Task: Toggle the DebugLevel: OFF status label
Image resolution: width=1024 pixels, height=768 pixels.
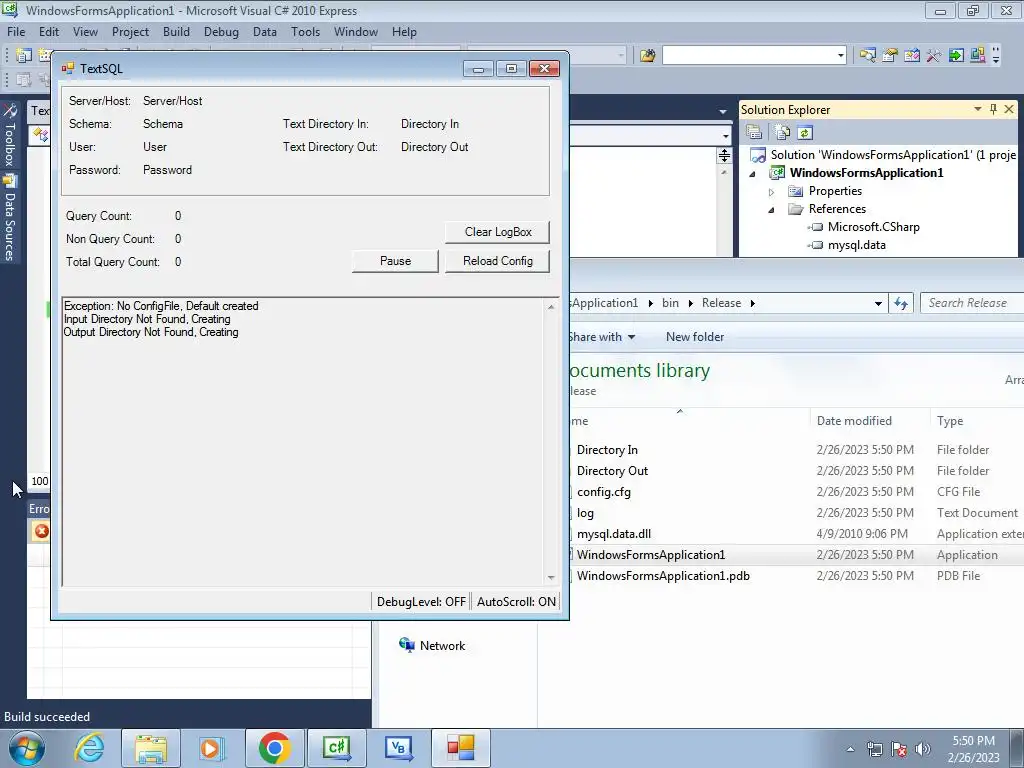Action: [x=421, y=601]
